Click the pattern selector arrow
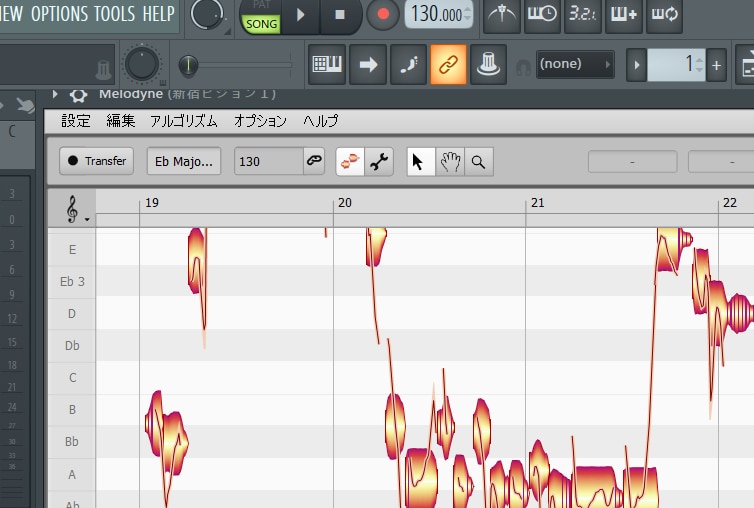 tap(637, 64)
